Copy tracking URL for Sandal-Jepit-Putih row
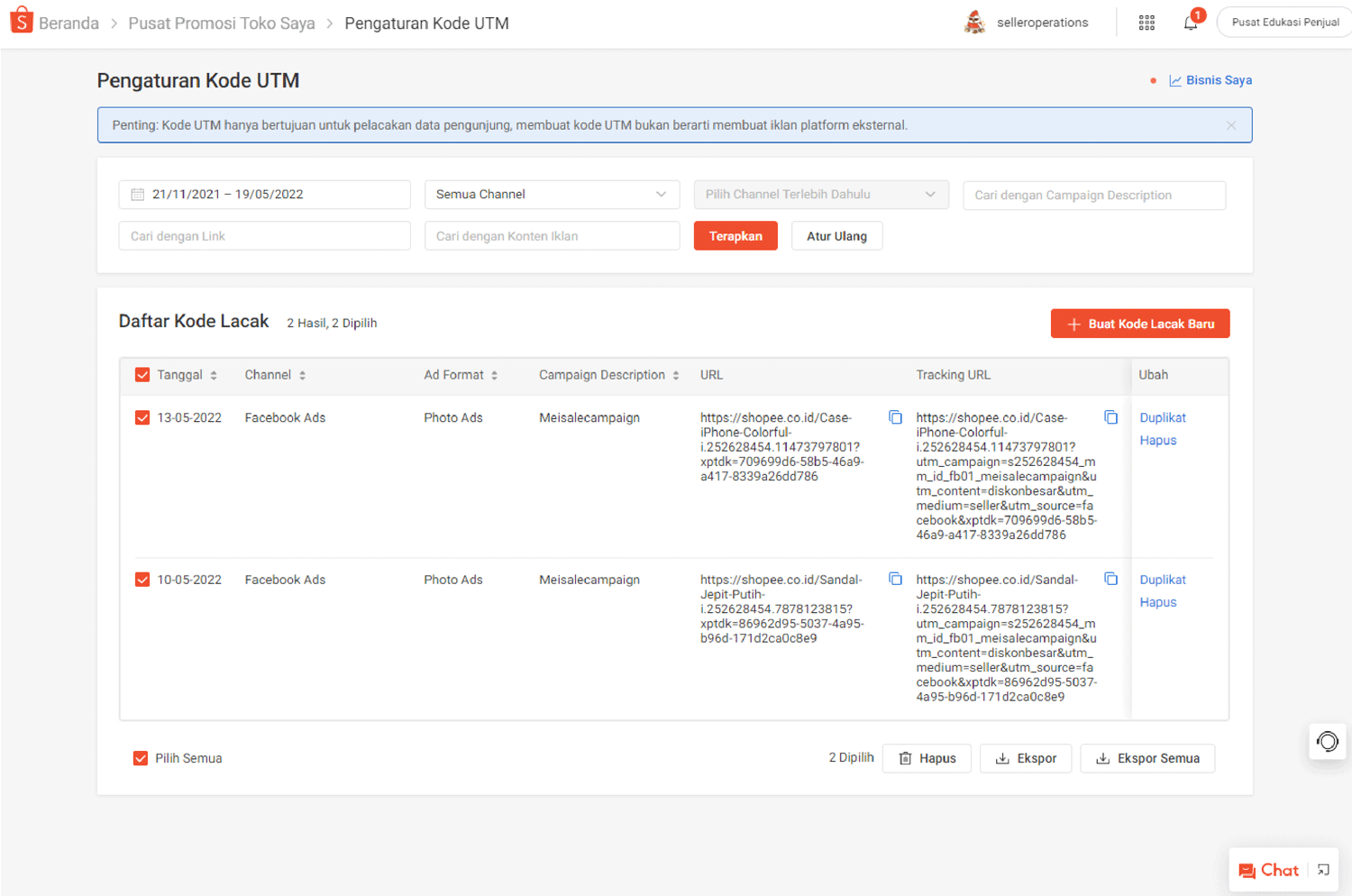The height and width of the screenshot is (896, 1352). click(x=1110, y=580)
